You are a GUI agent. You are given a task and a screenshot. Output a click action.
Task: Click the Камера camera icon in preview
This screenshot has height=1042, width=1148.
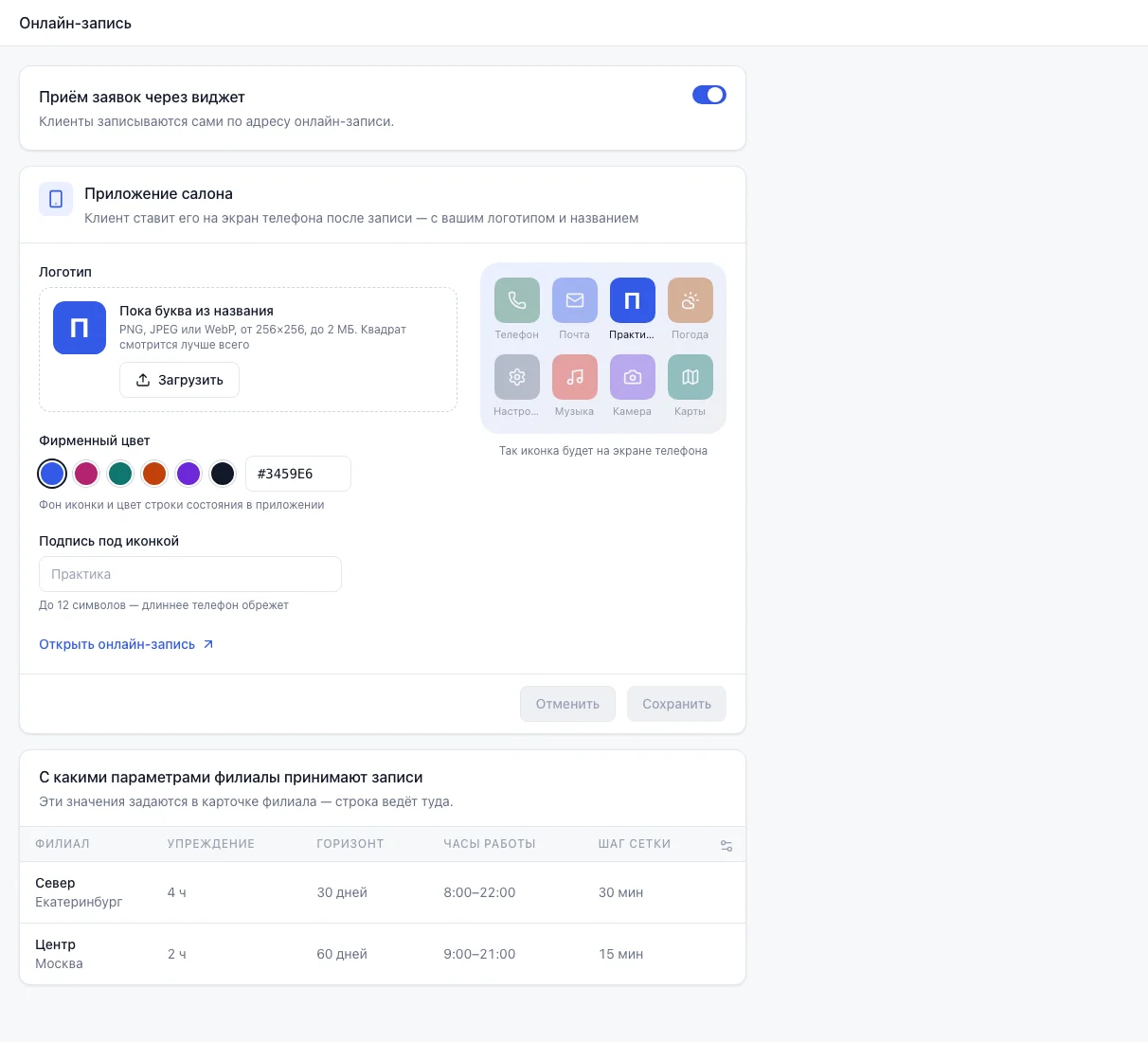[633, 377]
